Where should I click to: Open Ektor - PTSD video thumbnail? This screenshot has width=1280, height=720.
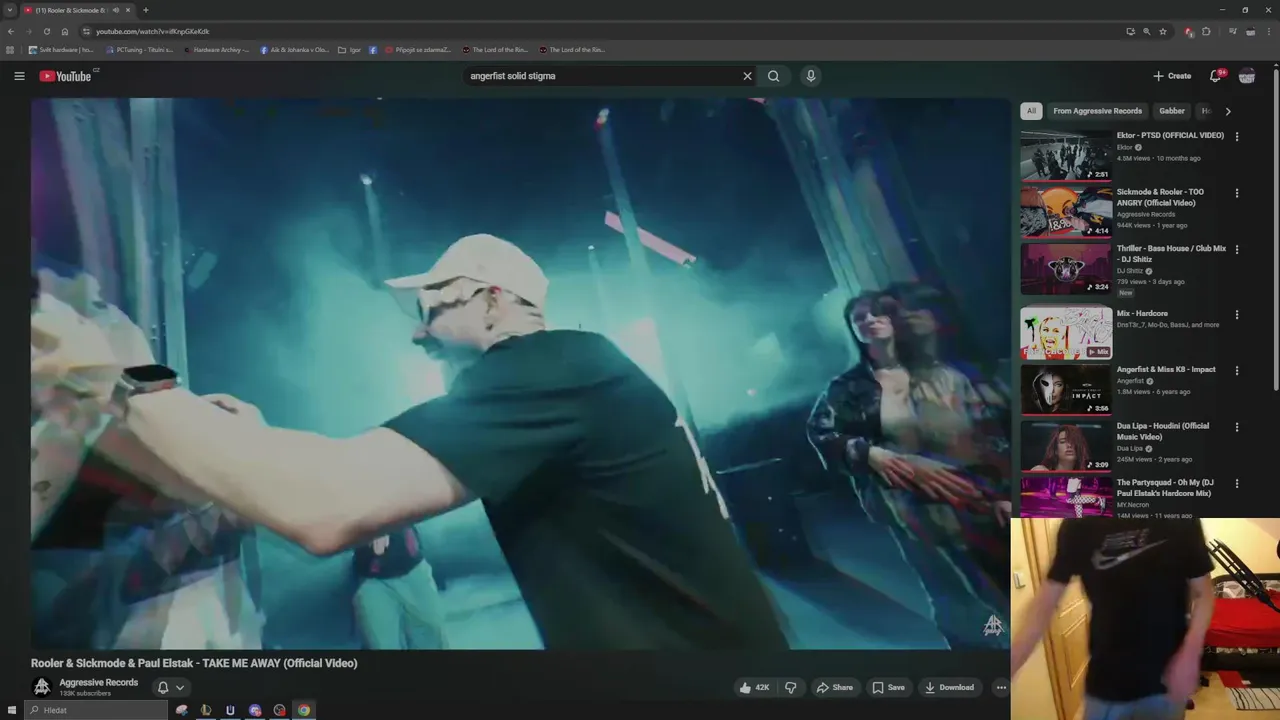point(1066,155)
